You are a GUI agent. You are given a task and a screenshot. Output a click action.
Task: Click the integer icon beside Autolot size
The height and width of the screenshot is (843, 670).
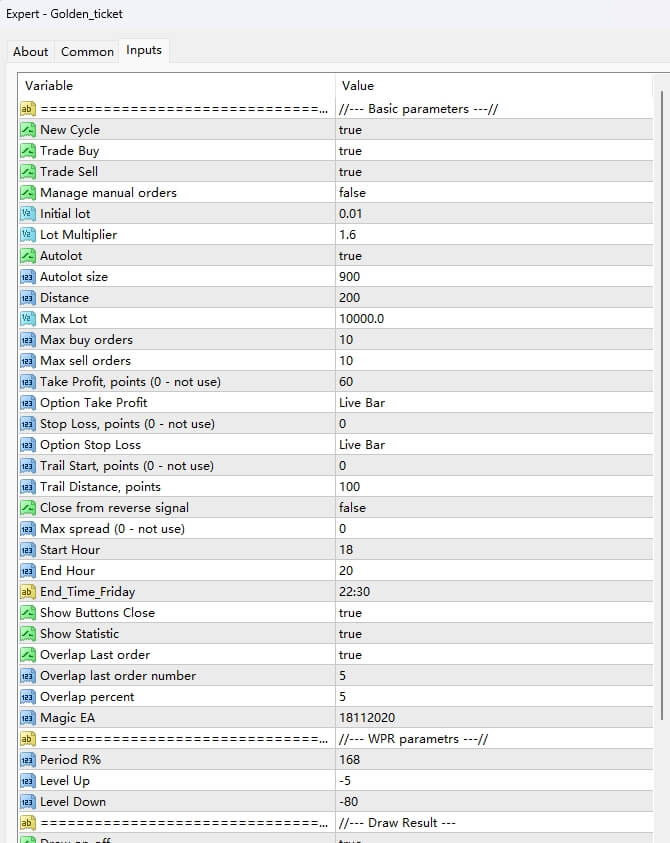27,276
